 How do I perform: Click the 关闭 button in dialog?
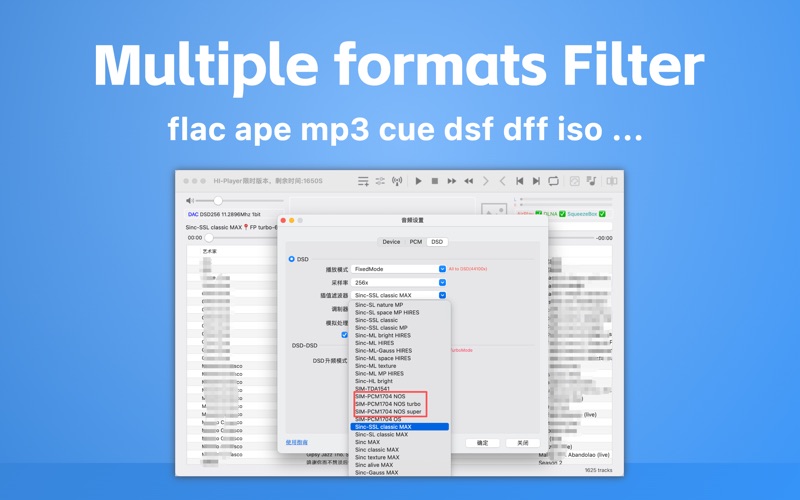pos(522,443)
